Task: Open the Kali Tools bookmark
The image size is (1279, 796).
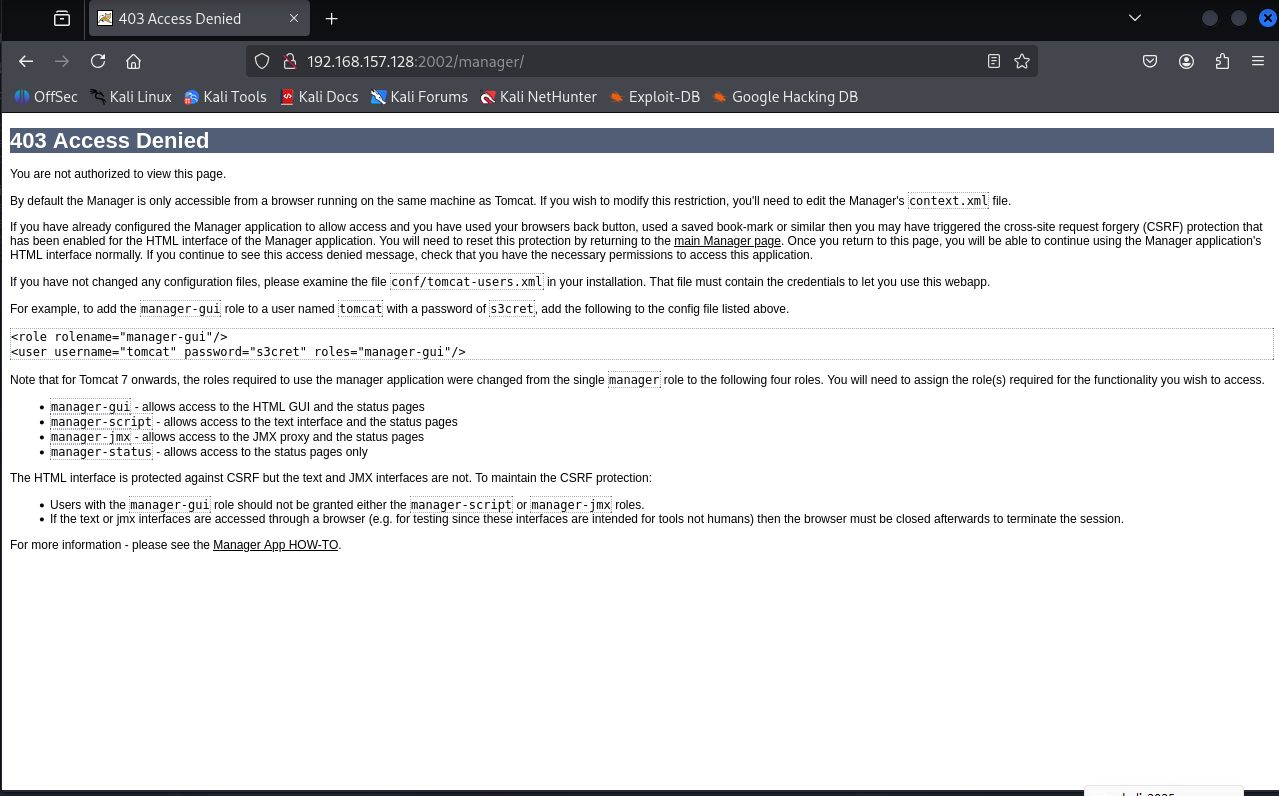Action: [225, 97]
